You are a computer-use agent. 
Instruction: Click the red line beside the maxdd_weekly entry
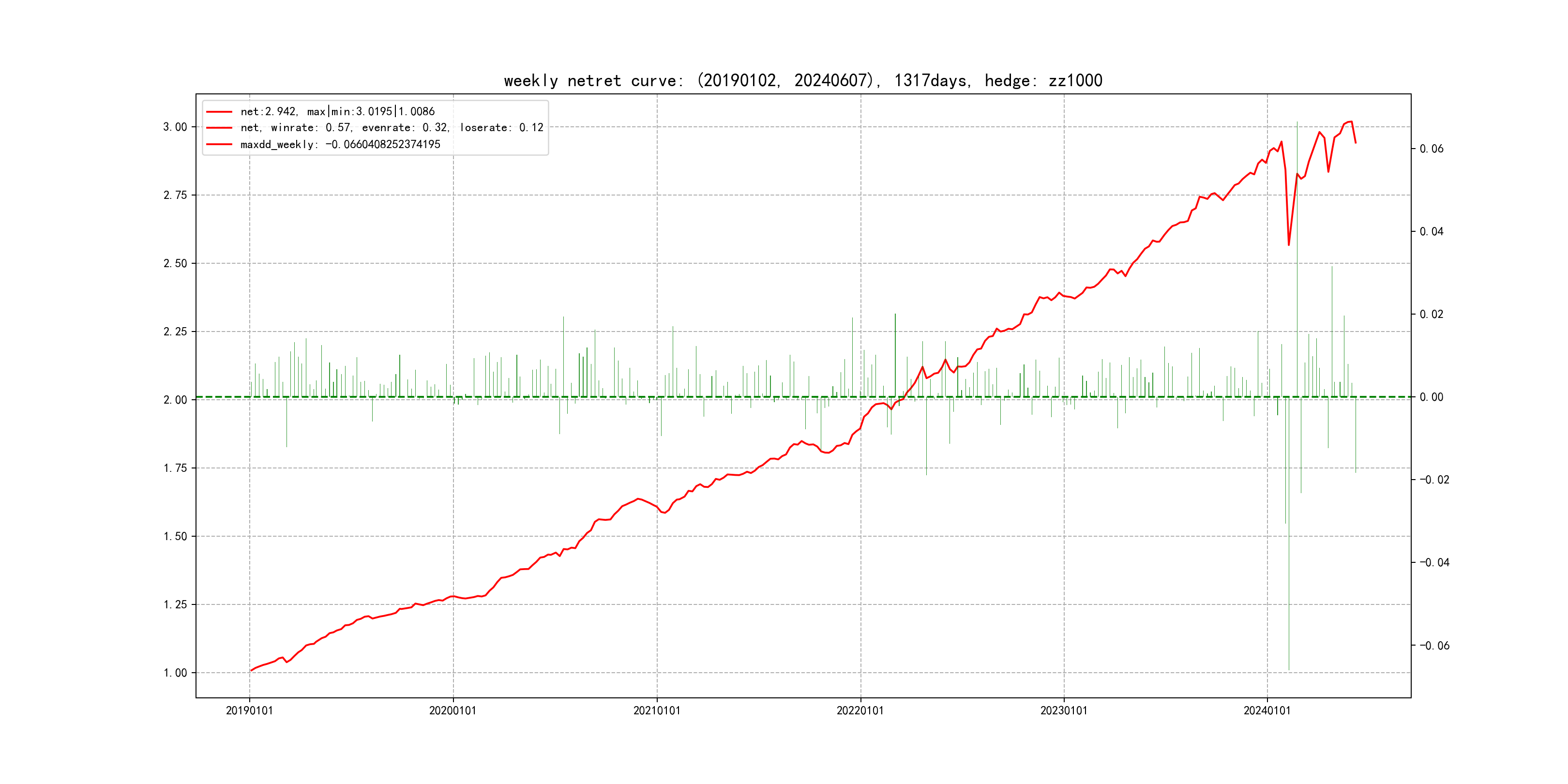tap(219, 145)
